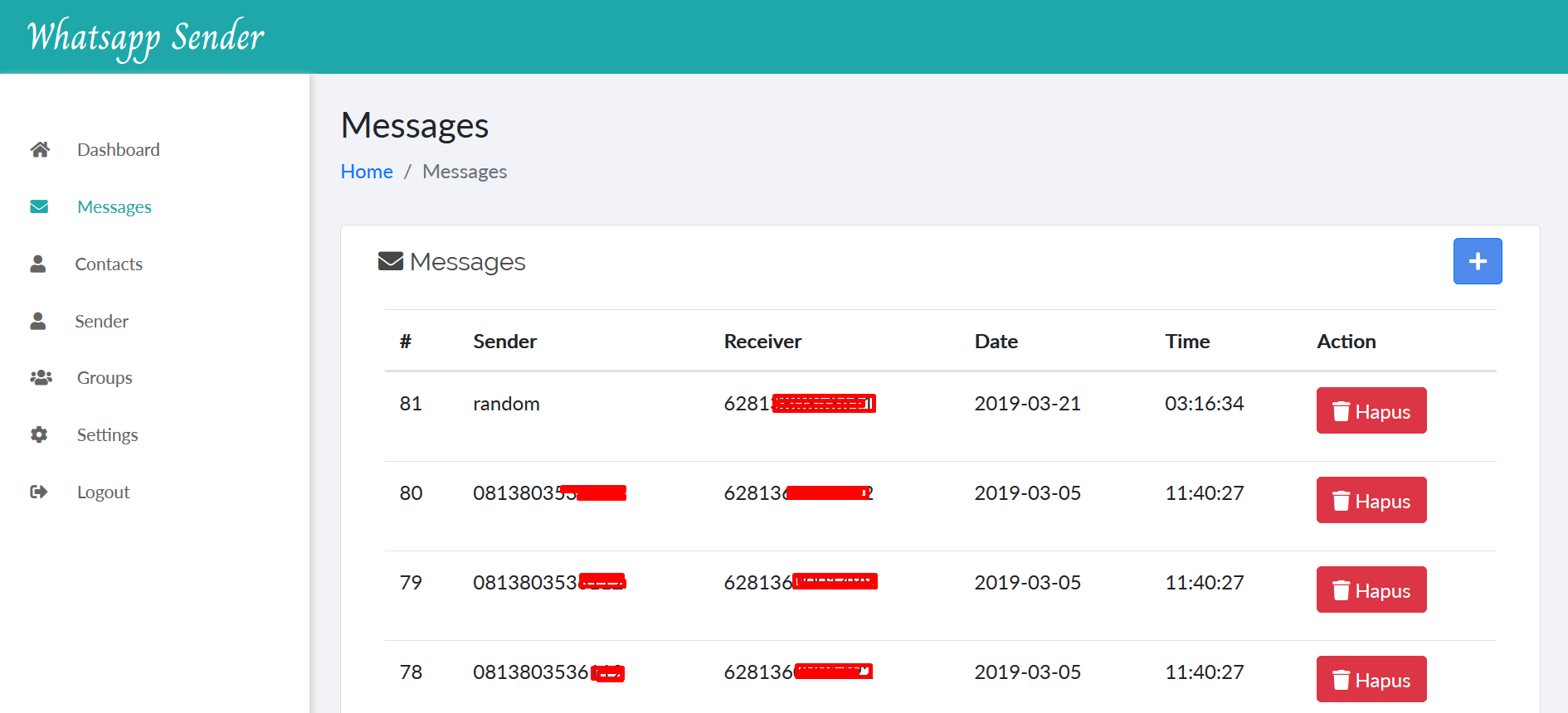Click the Receiver column header
Viewport: 1568px width, 713px height.
pos(762,342)
